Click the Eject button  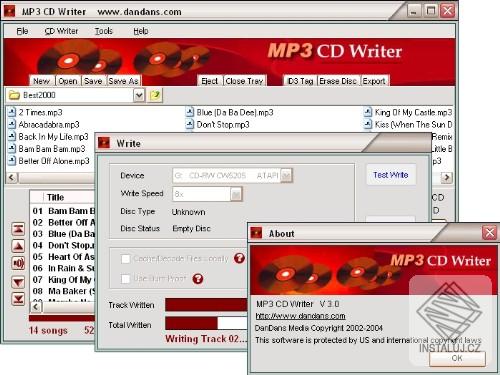210,81
